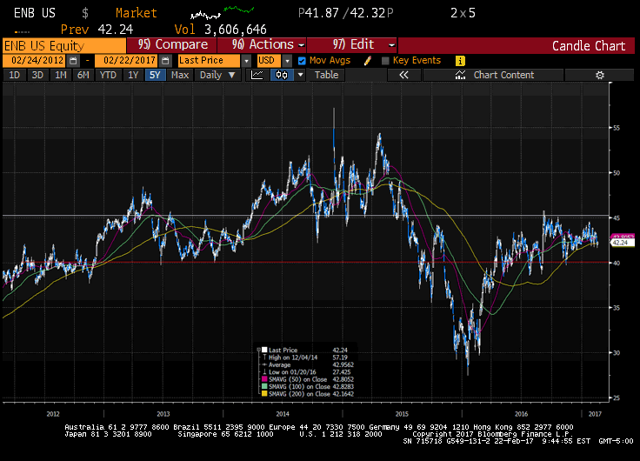Click the Chart Content button label
640x461 pixels.
coord(504,75)
